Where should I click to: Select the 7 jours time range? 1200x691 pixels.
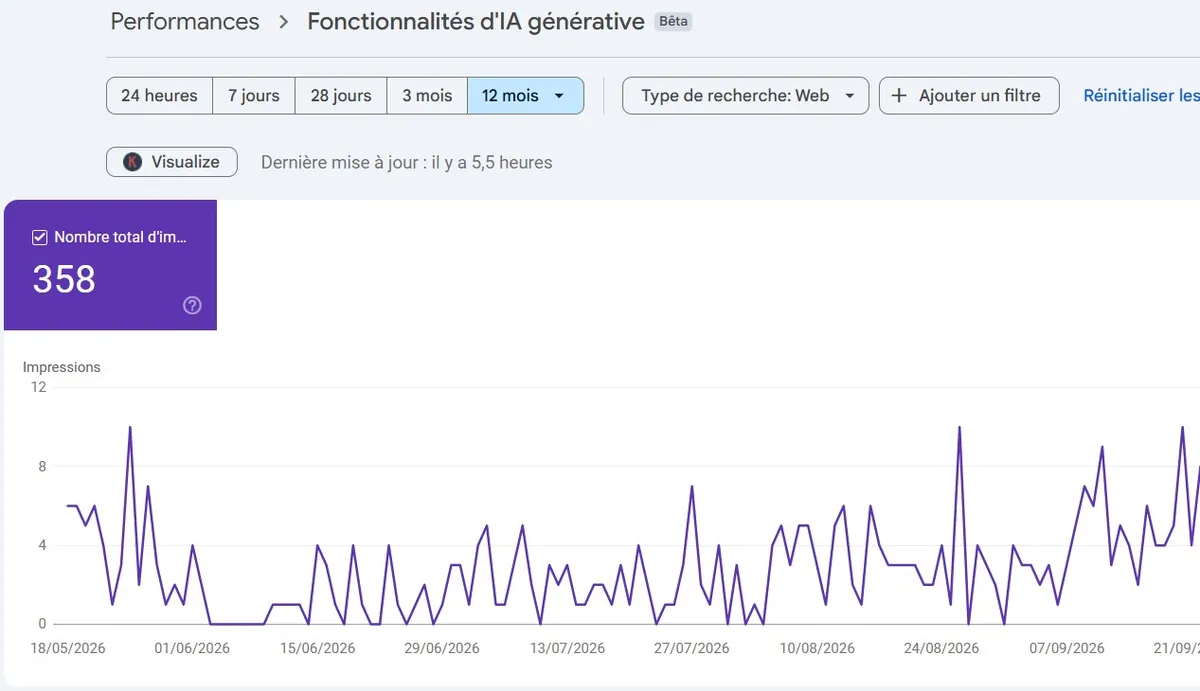pyautogui.click(x=253, y=96)
